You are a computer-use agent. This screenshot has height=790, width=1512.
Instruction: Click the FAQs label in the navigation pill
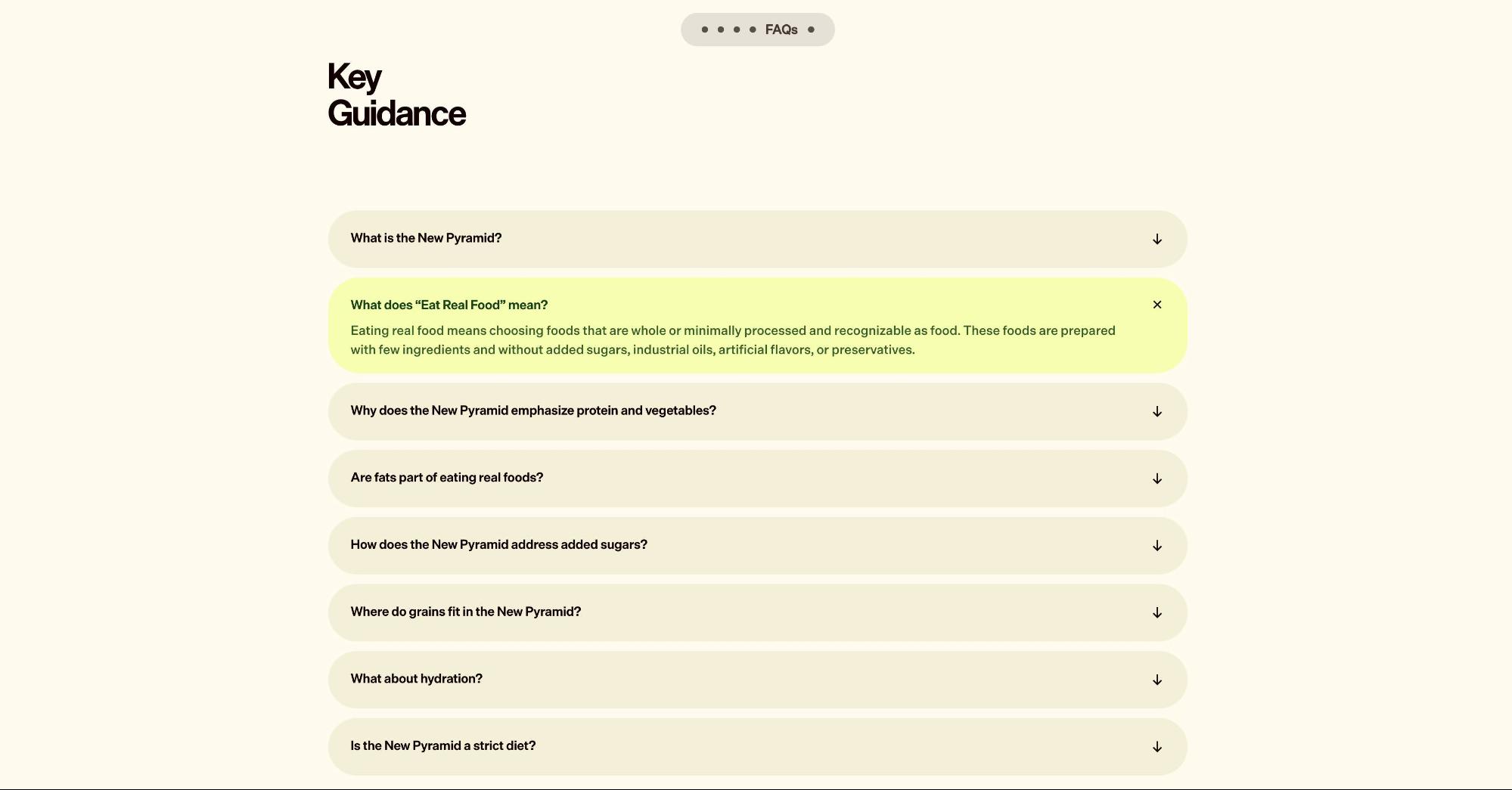click(781, 29)
